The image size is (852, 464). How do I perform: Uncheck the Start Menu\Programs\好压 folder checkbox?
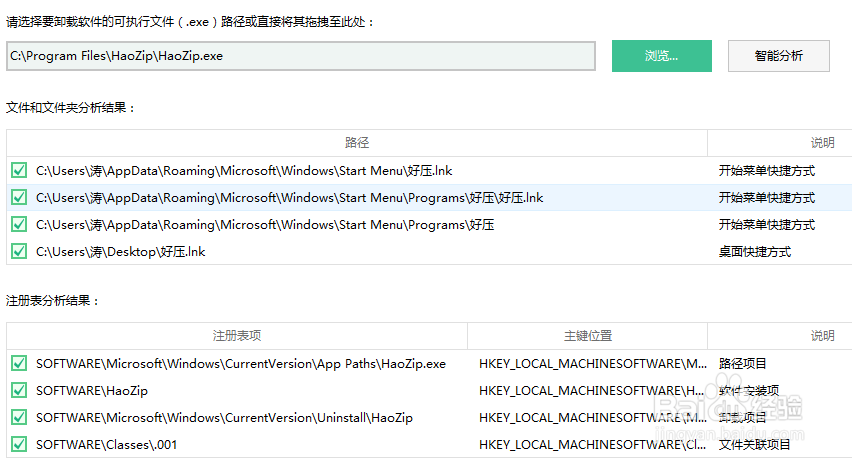click(19, 224)
